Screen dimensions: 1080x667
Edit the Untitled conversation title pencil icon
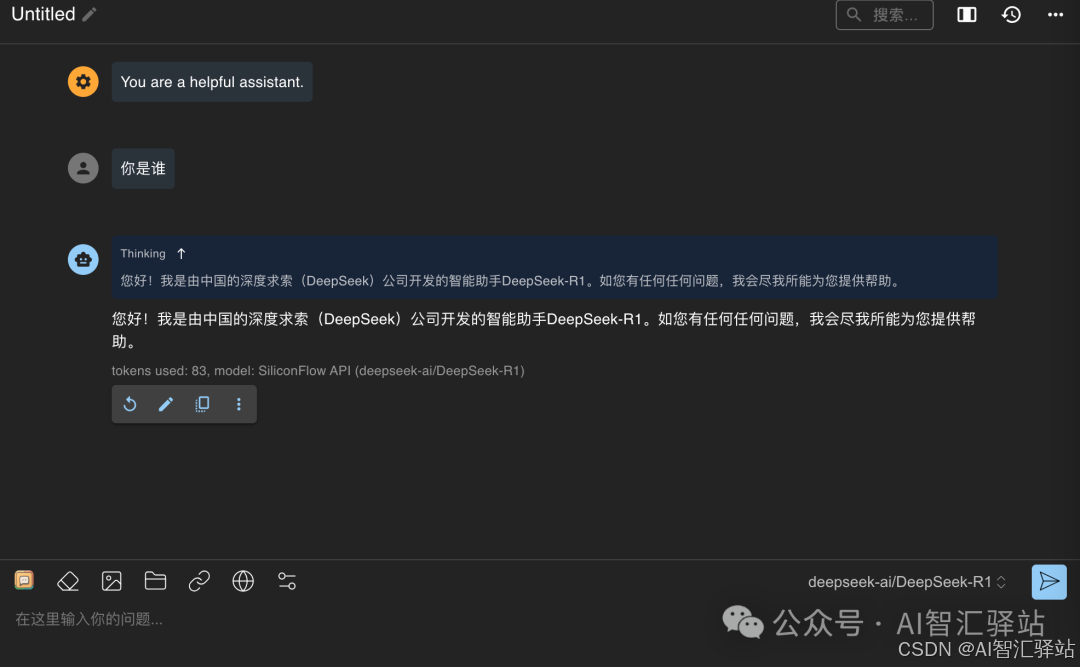90,14
